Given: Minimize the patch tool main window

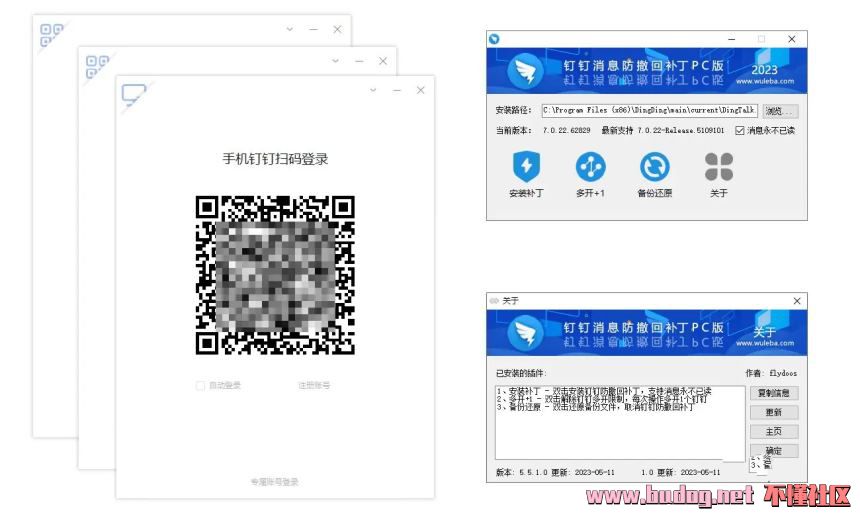Looking at the screenshot, I should pyautogui.click(x=731, y=39).
